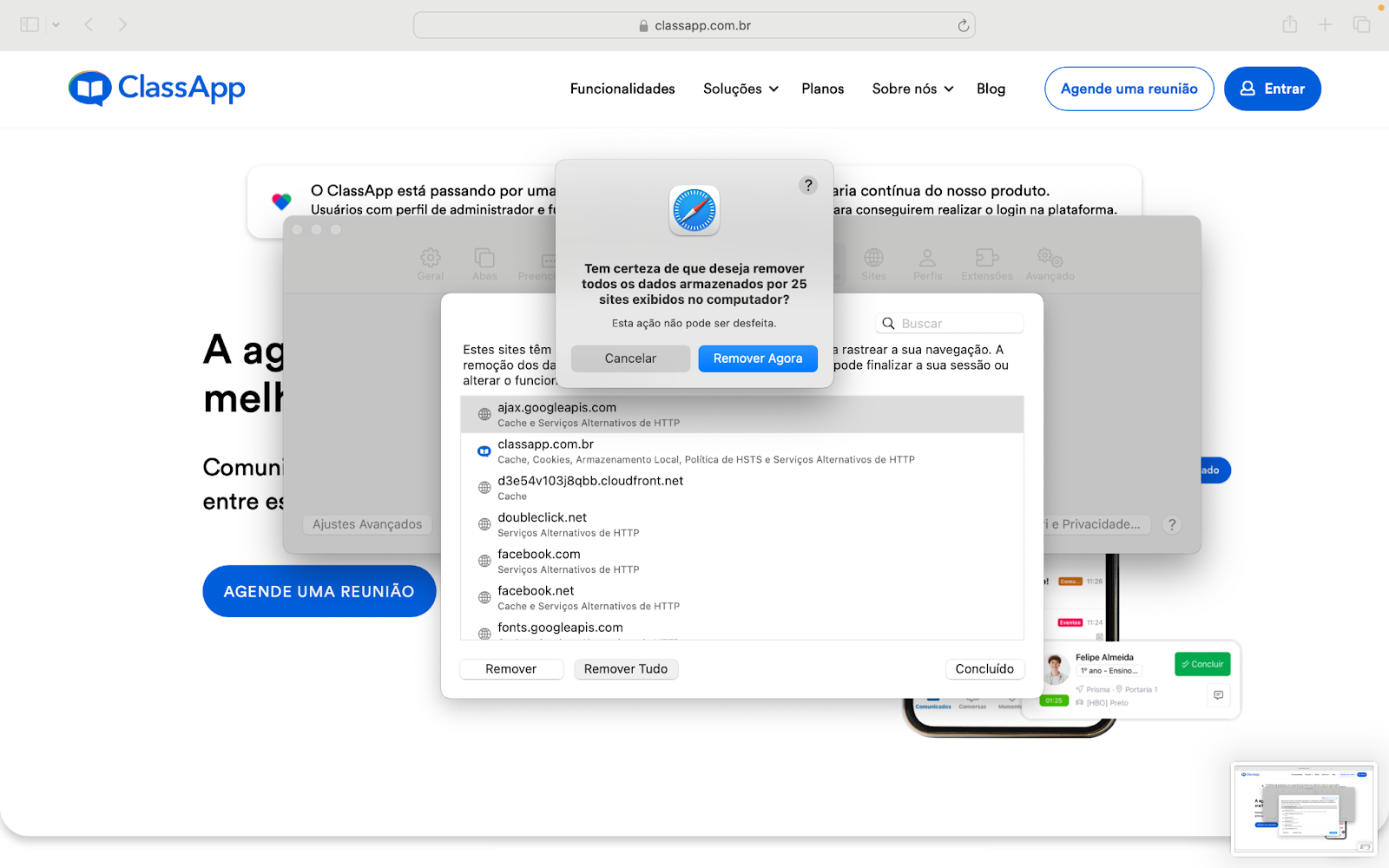Click the help button in the settings window
1389x868 pixels.
(1172, 524)
